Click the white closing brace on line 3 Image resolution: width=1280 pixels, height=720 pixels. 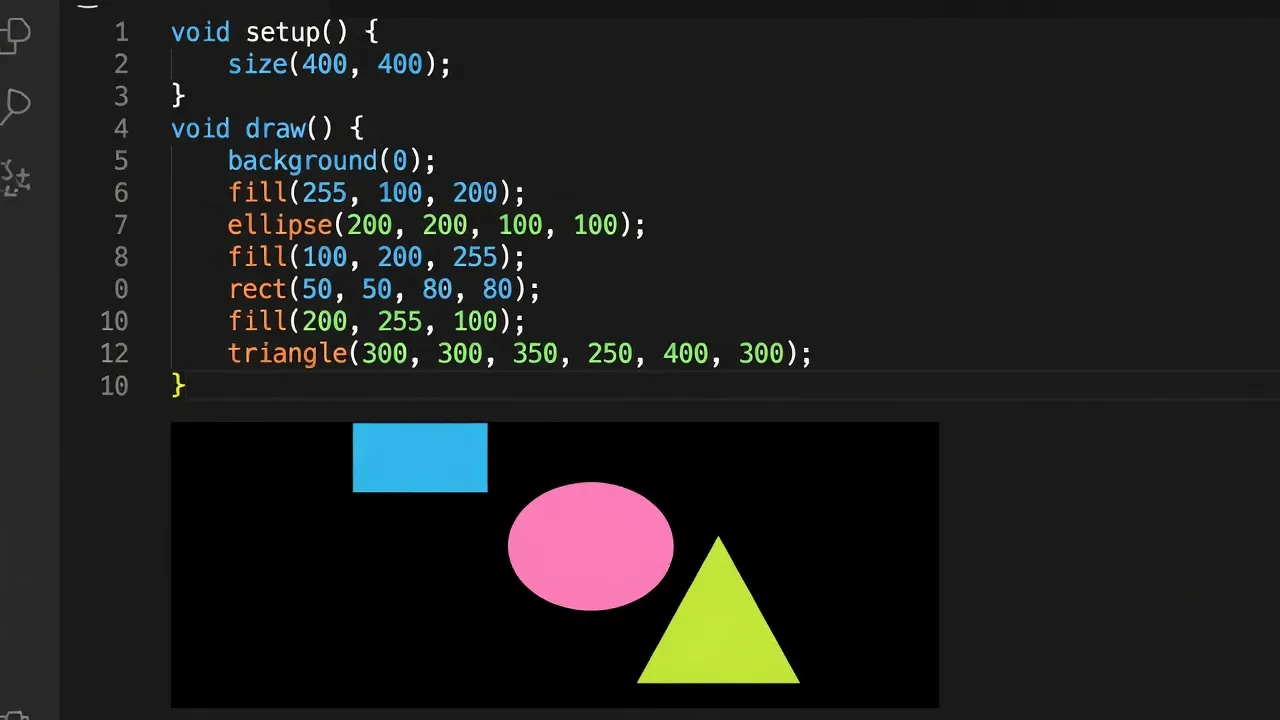(178, 96)
